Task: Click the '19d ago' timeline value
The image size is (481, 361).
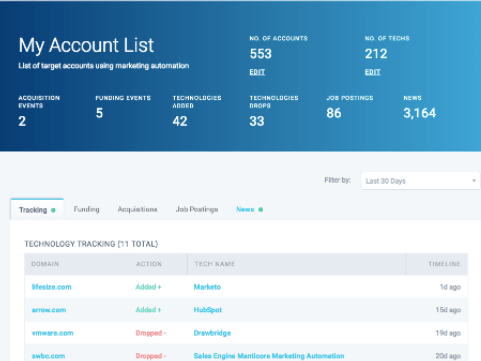Action: (x=448, y=333)
